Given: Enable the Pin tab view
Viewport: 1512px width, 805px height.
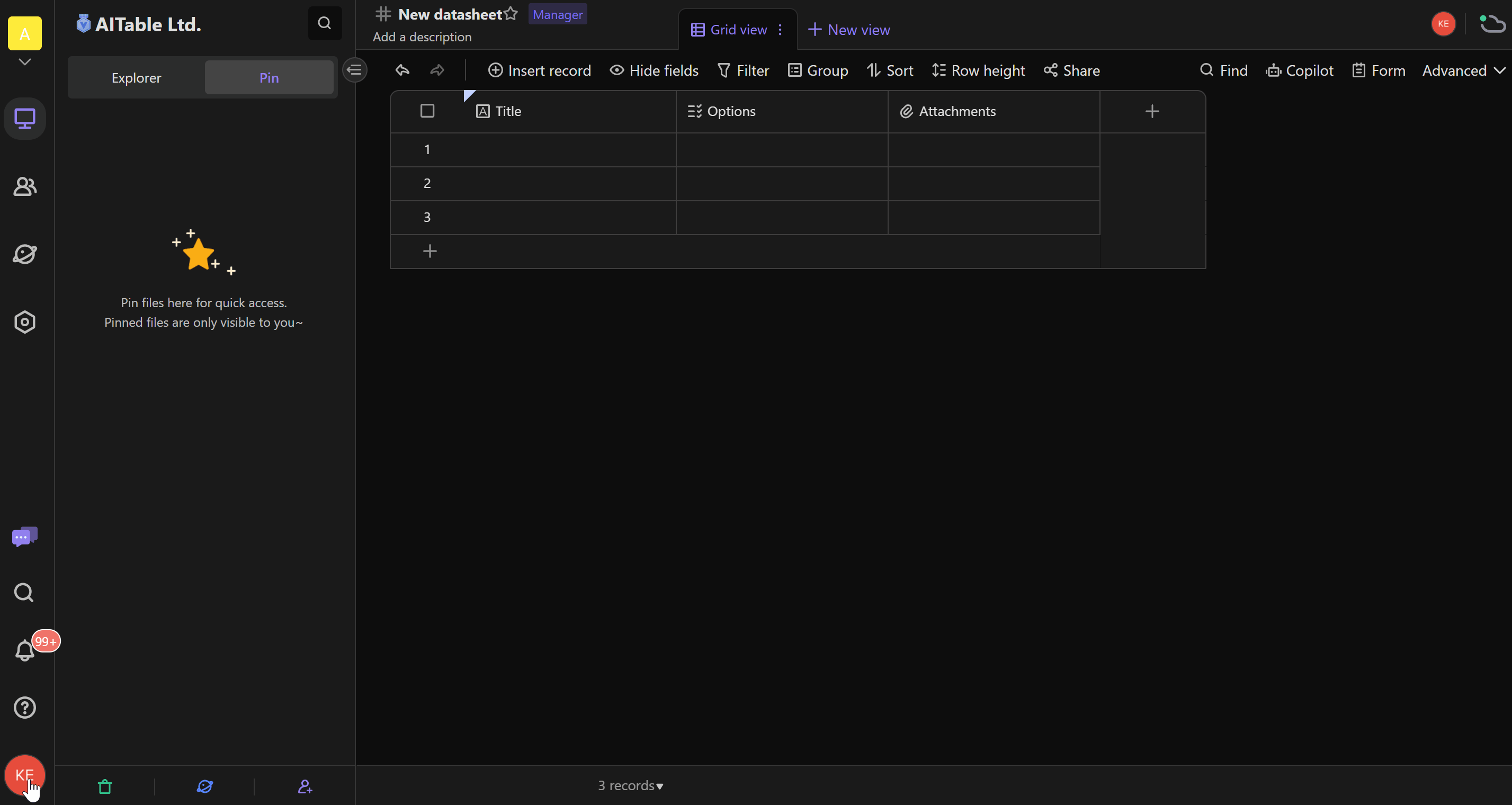Looking at the screenshot, I should pyautogui.click(x=269, y=77).
